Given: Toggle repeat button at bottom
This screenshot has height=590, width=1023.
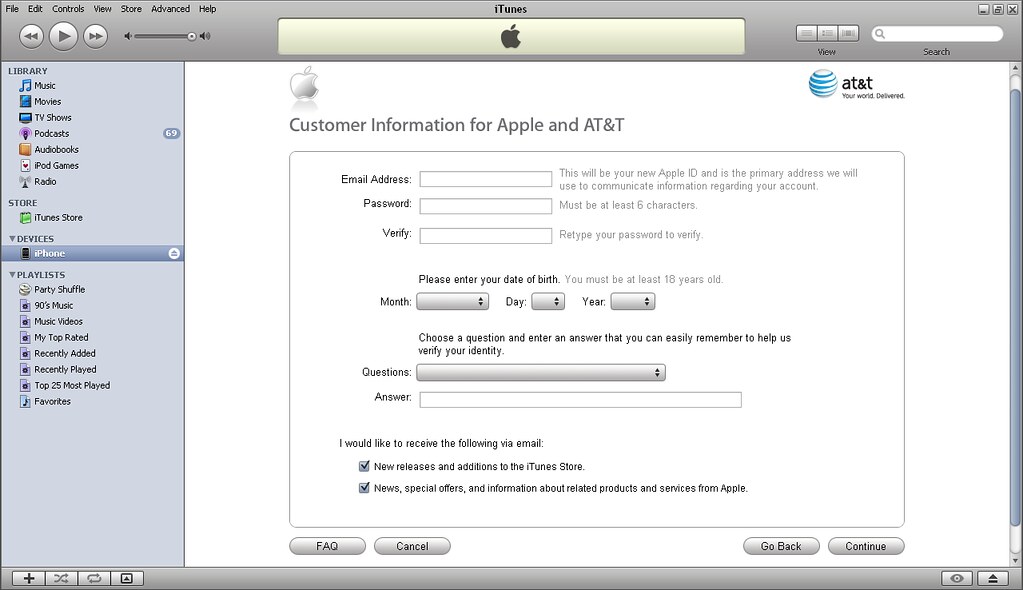Looking at the screenshot, I should 94,578.
